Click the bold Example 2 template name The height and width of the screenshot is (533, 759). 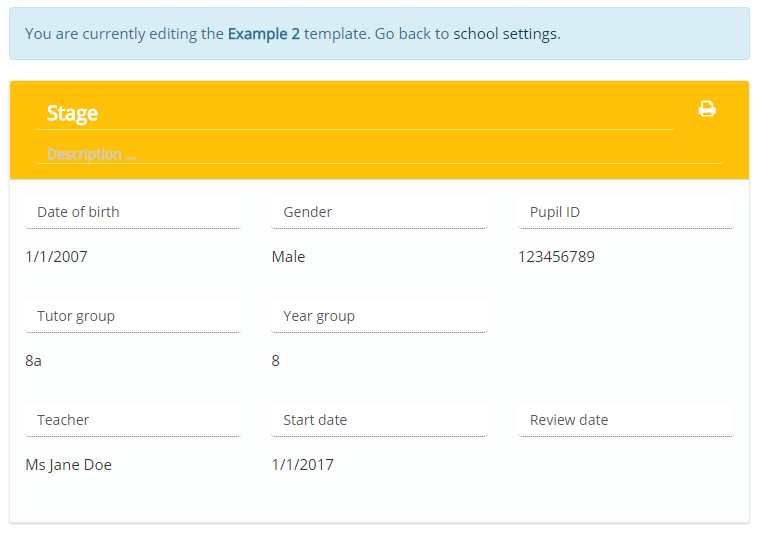pyautogui.click(x=264, y=34)
